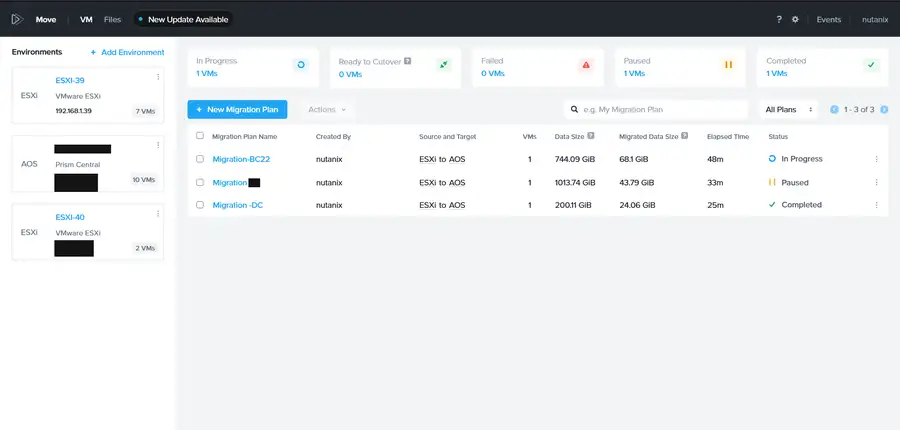The height and width of the screenshot is (430, 900).
Task: Click the Migration Plan Name column header
Action: click(x=245, y=137)
